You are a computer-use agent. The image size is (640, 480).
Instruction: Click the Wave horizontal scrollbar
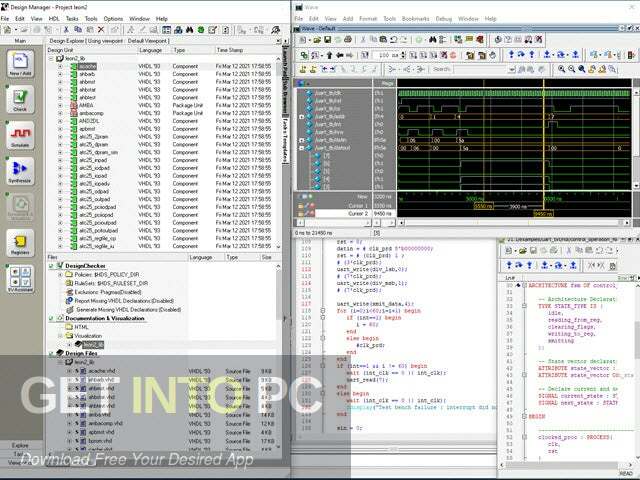[x=516, y=223]
